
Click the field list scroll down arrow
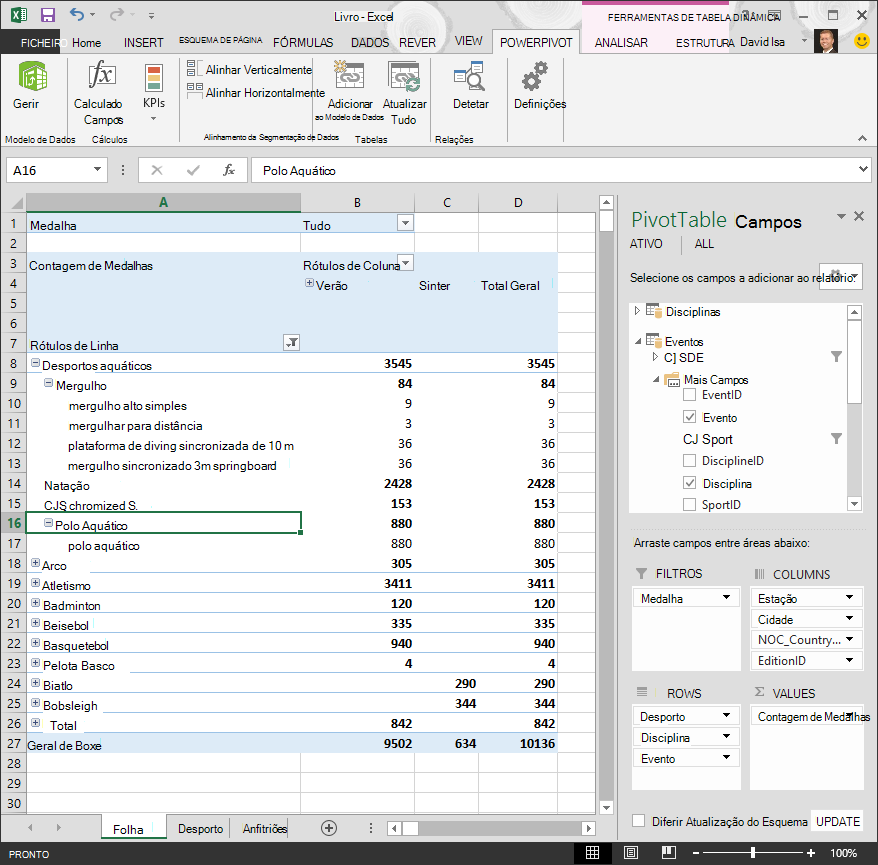click(x=854, y=504)
